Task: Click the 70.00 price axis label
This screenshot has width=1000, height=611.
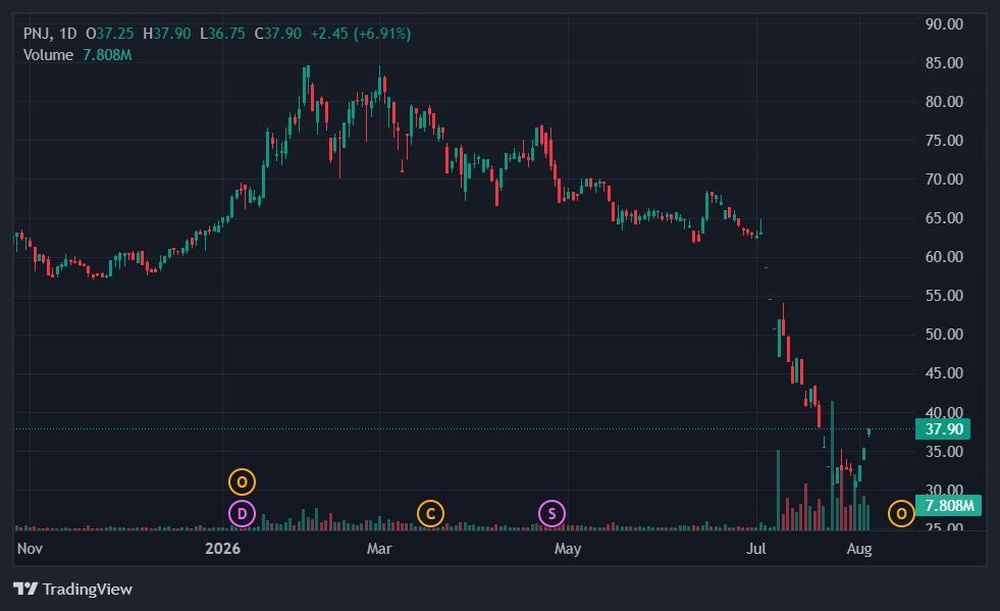Action: [x=944, y=179]
